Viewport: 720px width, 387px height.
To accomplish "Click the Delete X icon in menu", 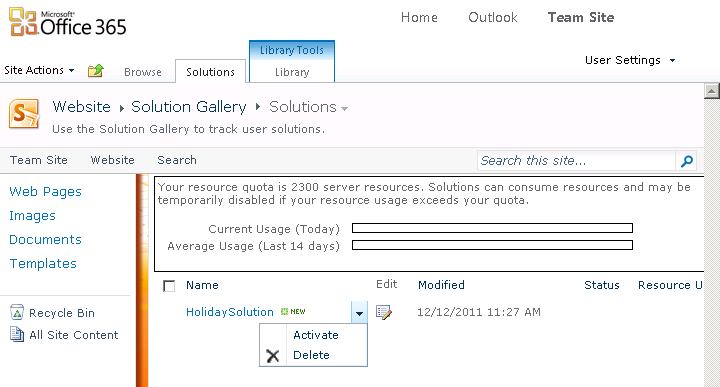I will click(273, 356).
